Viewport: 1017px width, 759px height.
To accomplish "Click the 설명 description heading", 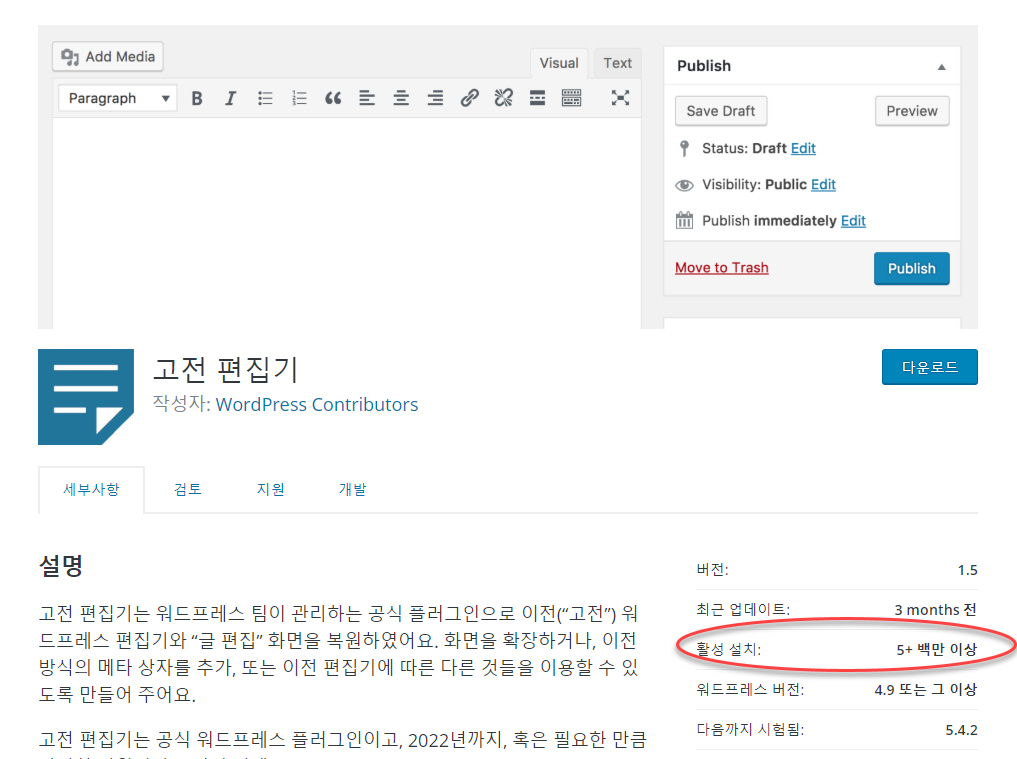I will click(x=61, y=566).
